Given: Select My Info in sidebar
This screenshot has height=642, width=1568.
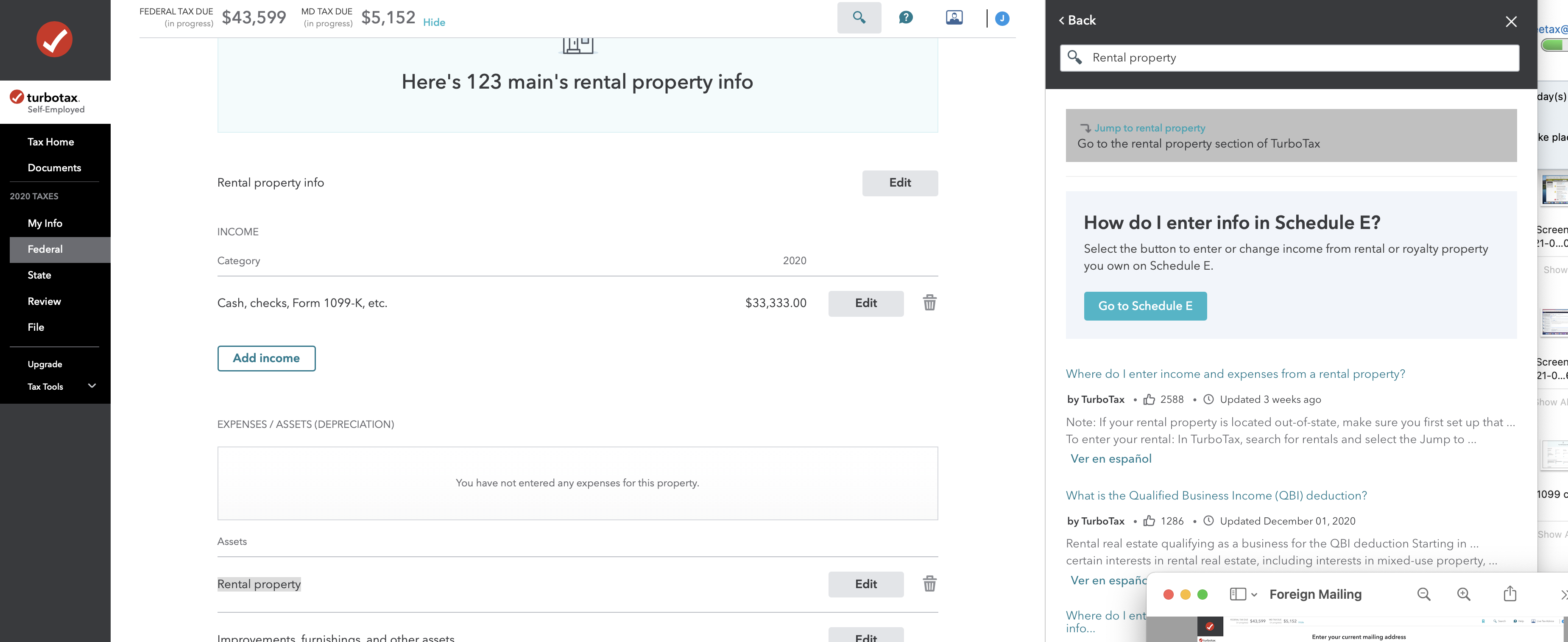Looking at the screenshot, I should pos(45,223).
